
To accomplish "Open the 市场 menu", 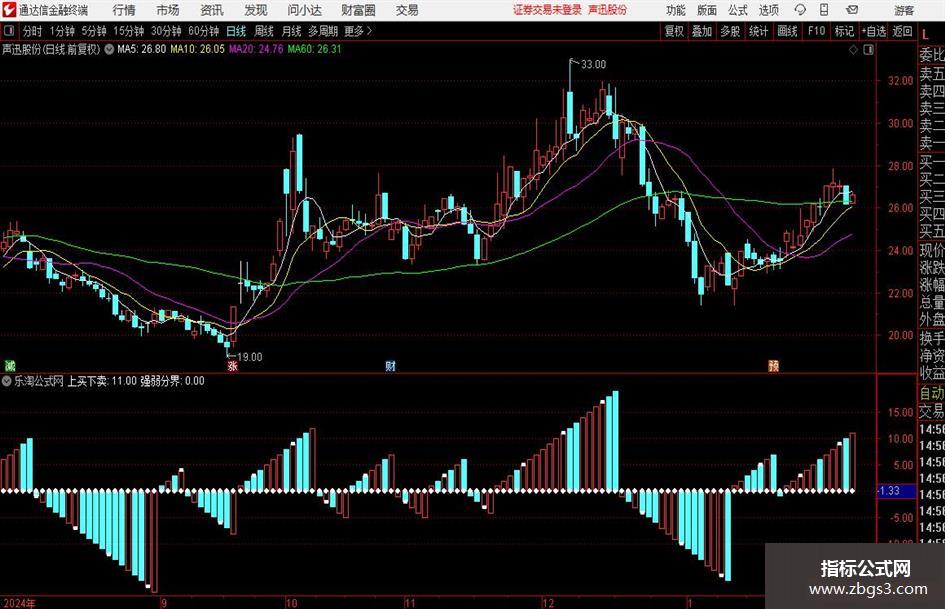I will click(x=168, y=10).
